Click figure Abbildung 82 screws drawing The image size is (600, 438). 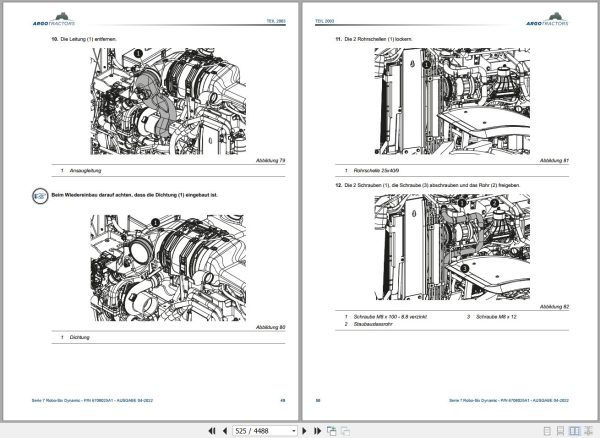tap(452, 247)
